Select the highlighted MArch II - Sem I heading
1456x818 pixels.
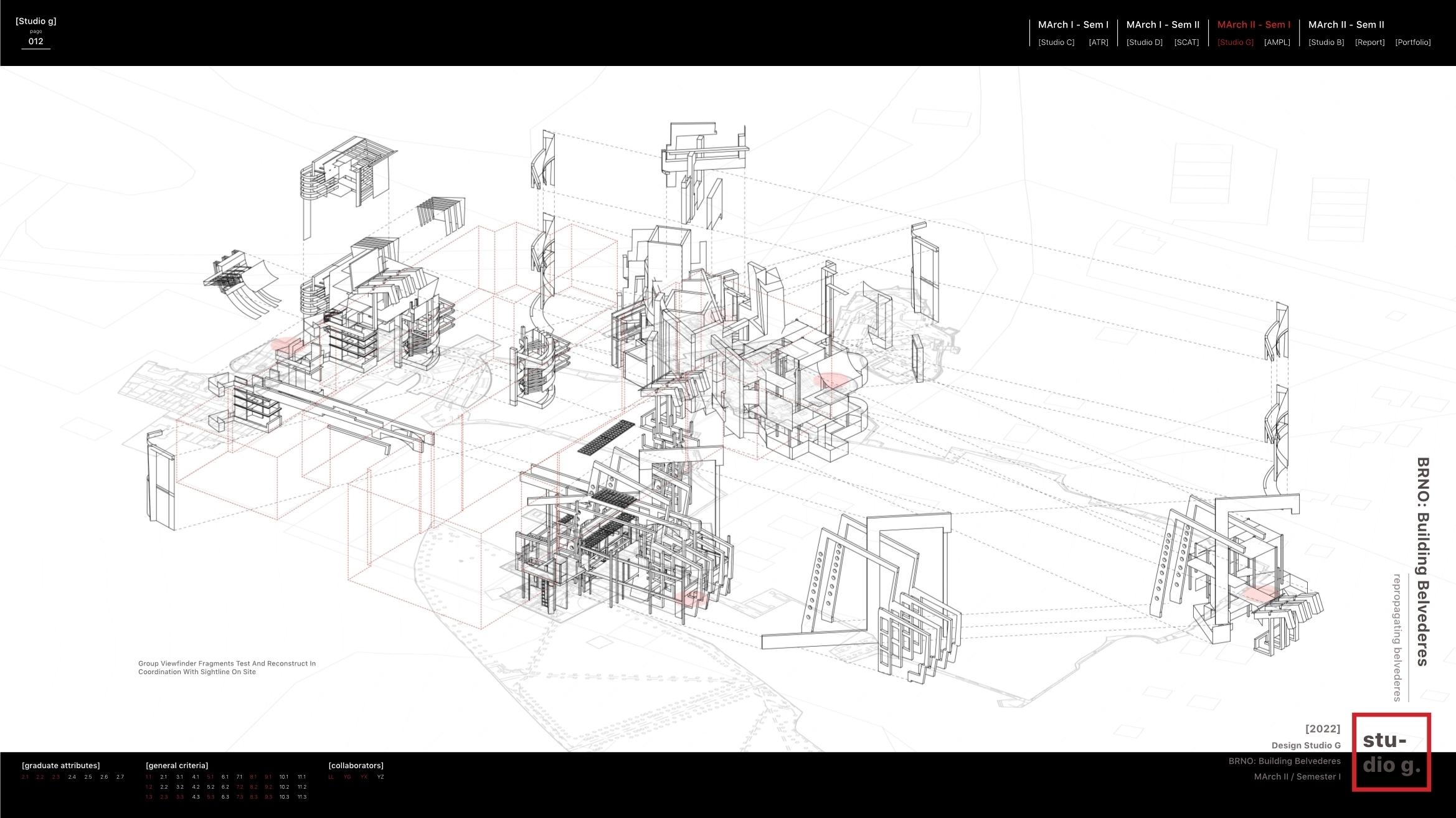tap(1254, 25)
